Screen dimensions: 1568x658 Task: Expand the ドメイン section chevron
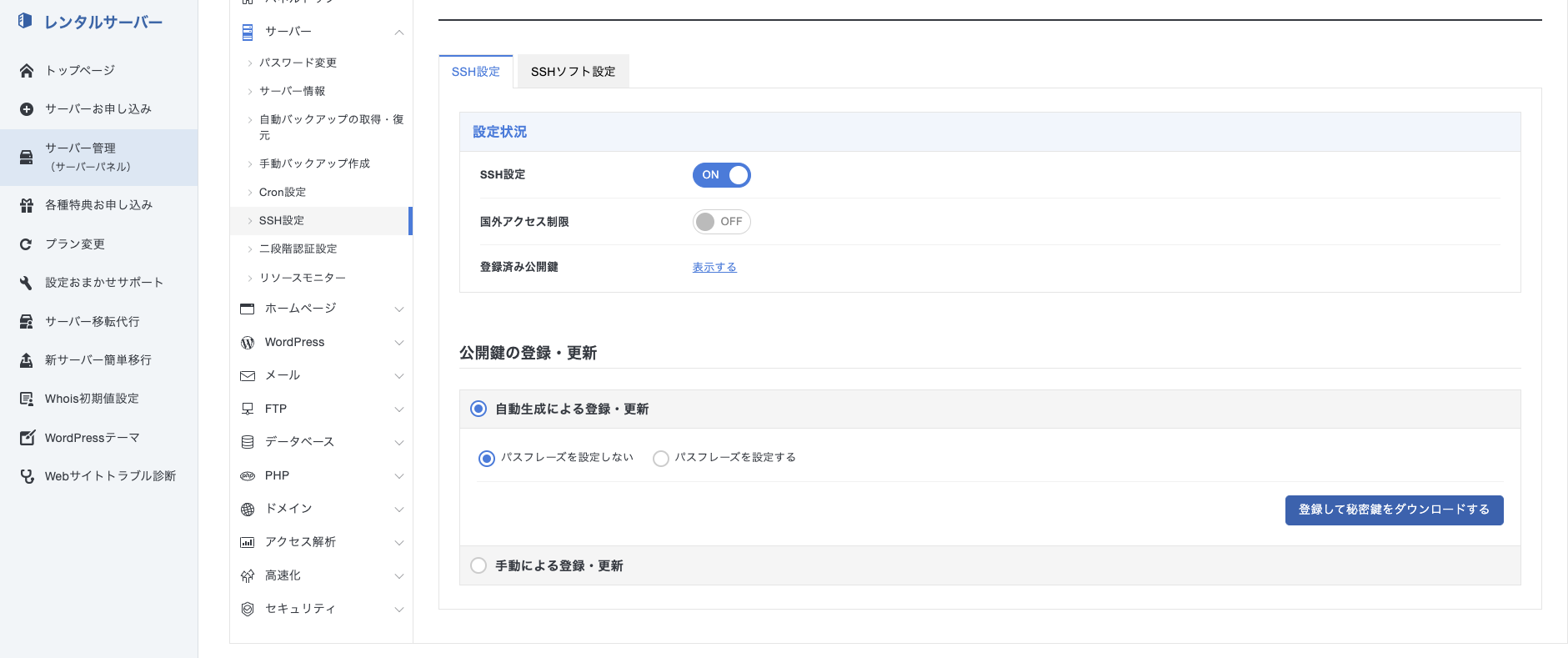pos(399,510)
